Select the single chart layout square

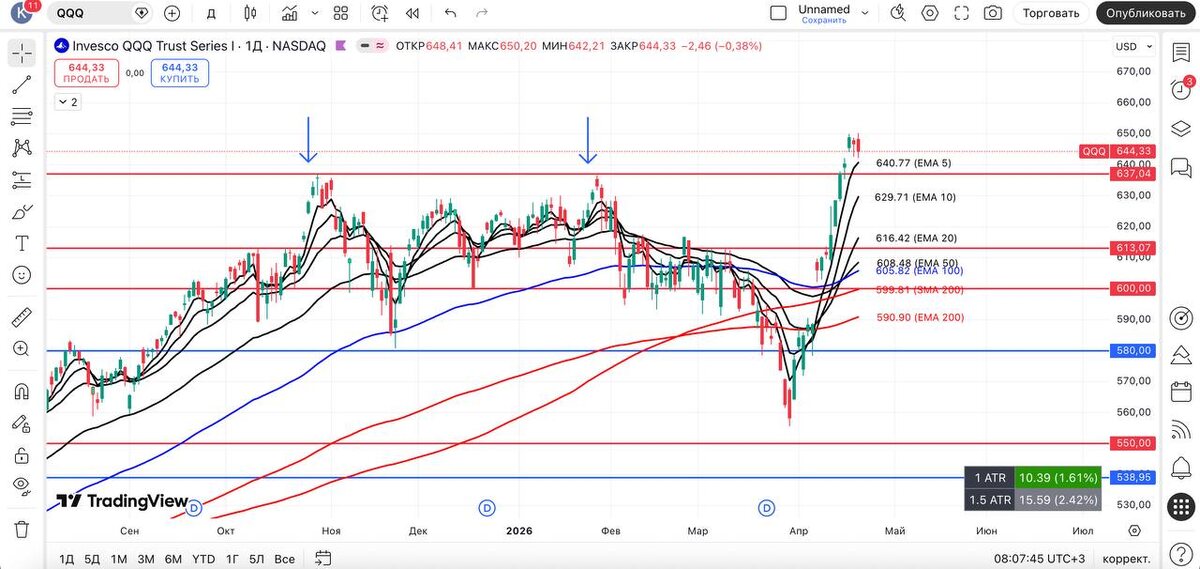coord(779,13)
